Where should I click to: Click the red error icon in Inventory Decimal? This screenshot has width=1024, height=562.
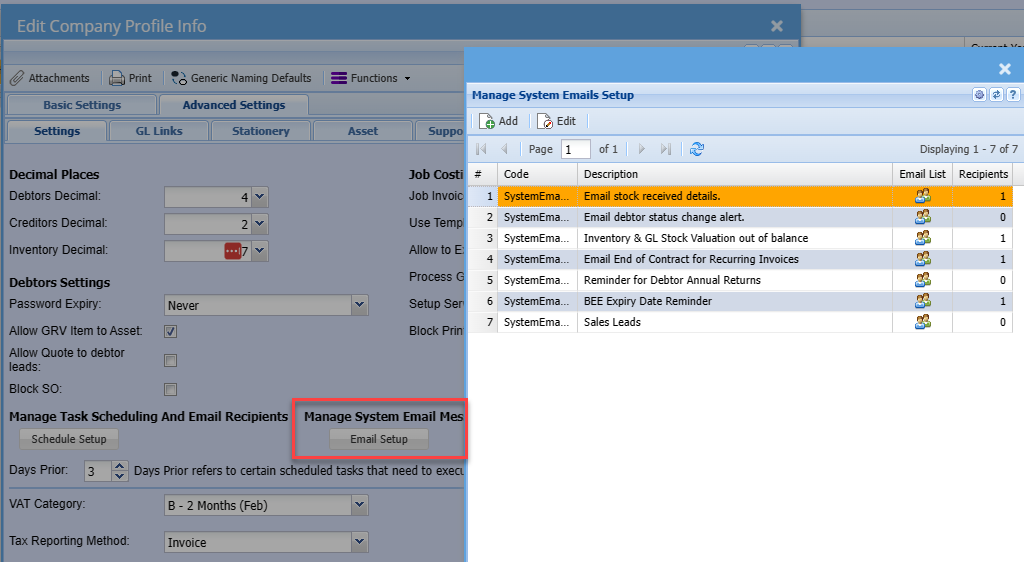point(232,251)
